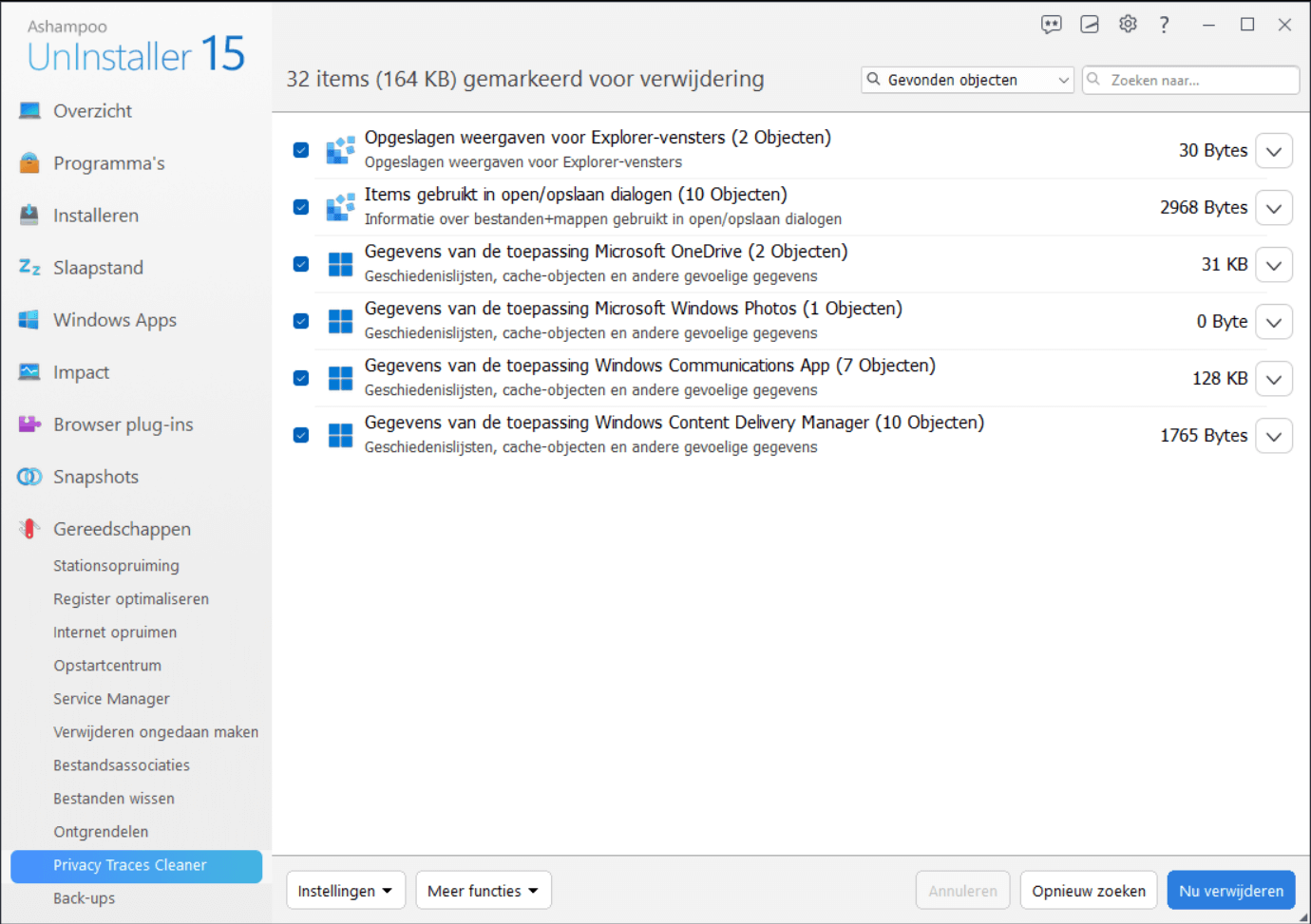The image size is (1311, 924).
Task: Toggle checkbox for Windows Communications App data
Action: pos(301,378)
